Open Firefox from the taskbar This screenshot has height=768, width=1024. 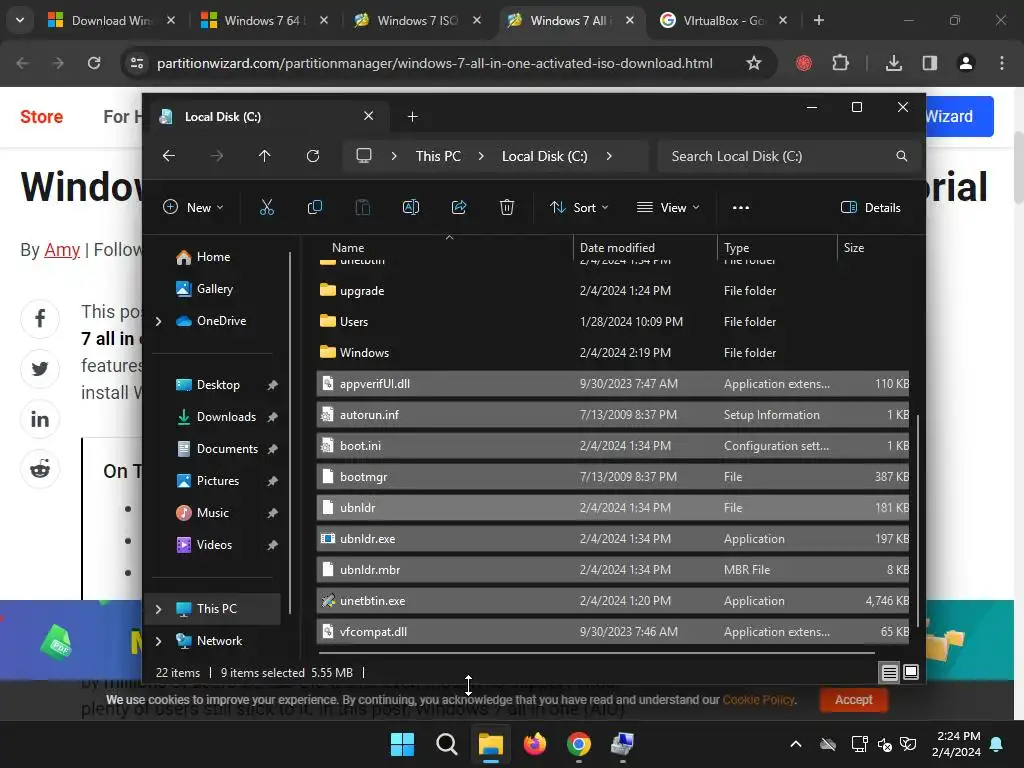535,744
